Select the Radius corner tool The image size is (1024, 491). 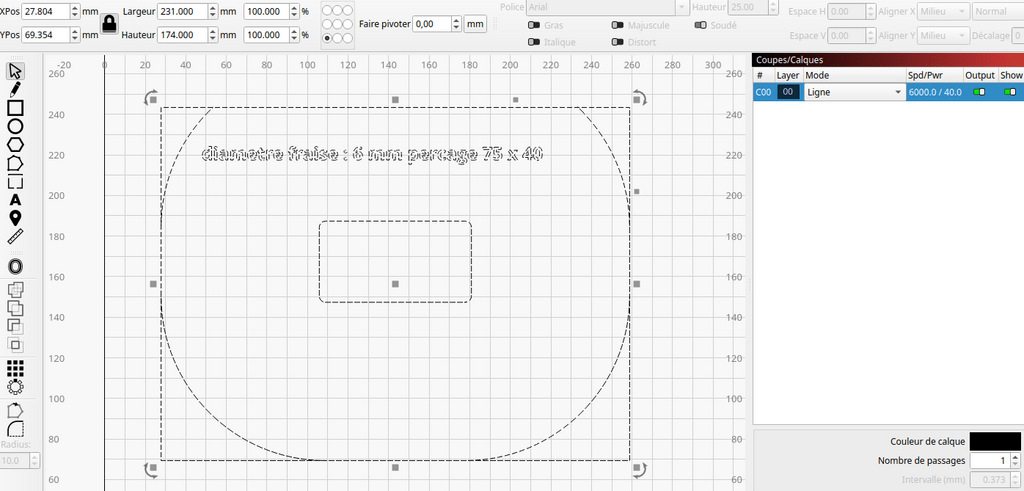(x=16, y=429)
